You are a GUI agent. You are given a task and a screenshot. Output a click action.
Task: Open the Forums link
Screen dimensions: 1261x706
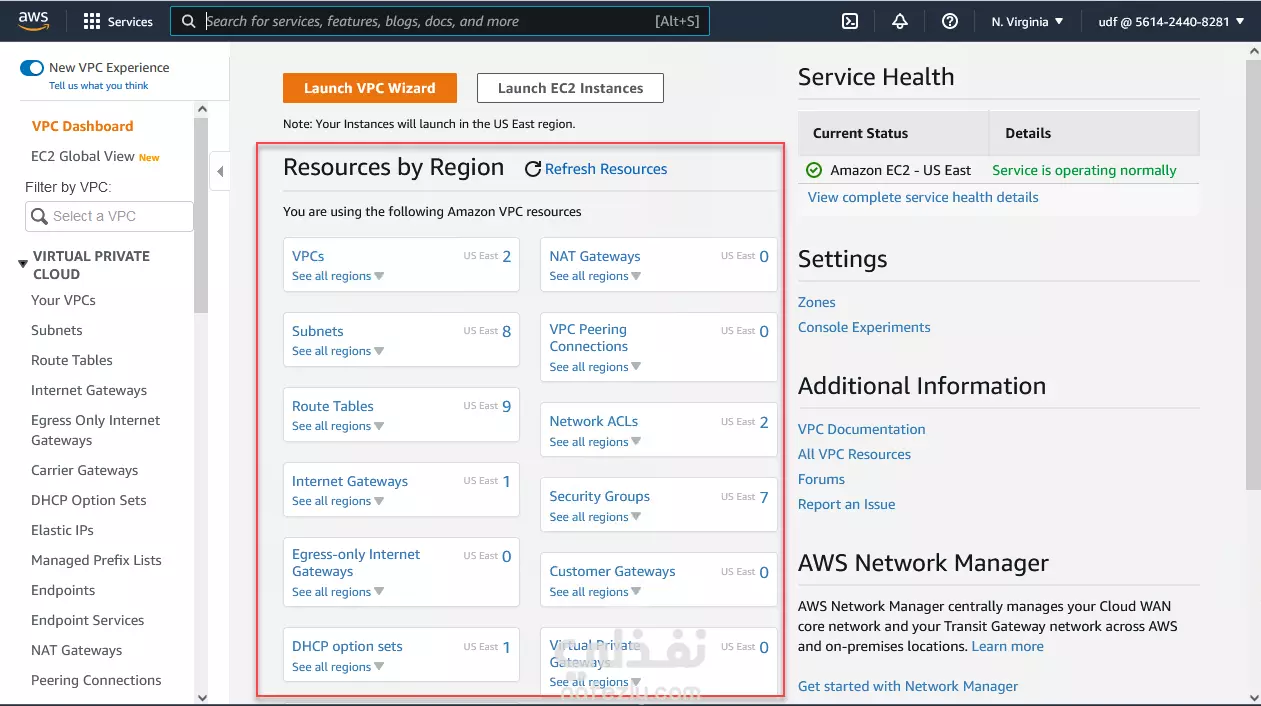(x=822, y=479)
